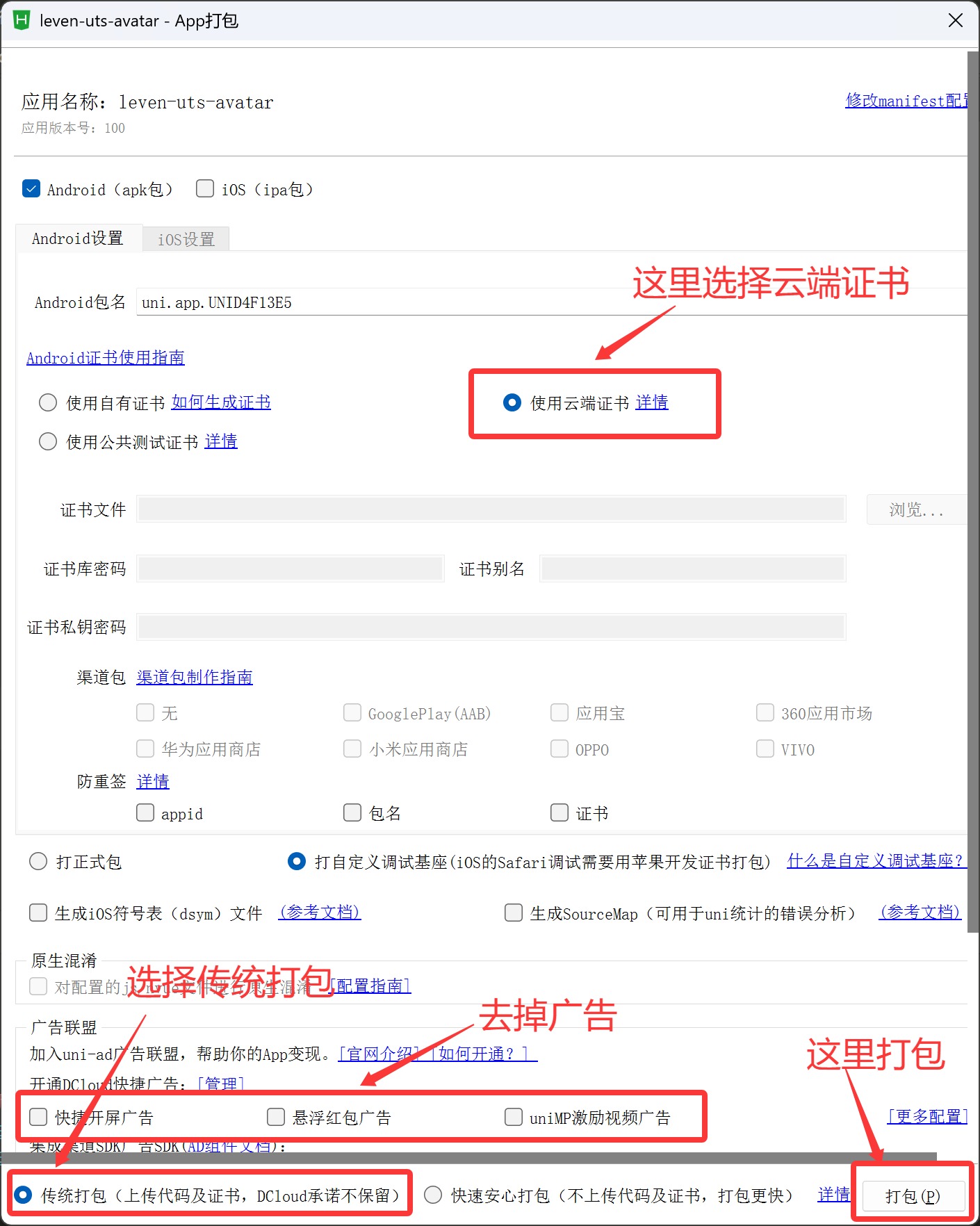Click the 证书文件 path field
Image resolution: width=980 pixels, height=1226 pixels.
tap(491, 509)
